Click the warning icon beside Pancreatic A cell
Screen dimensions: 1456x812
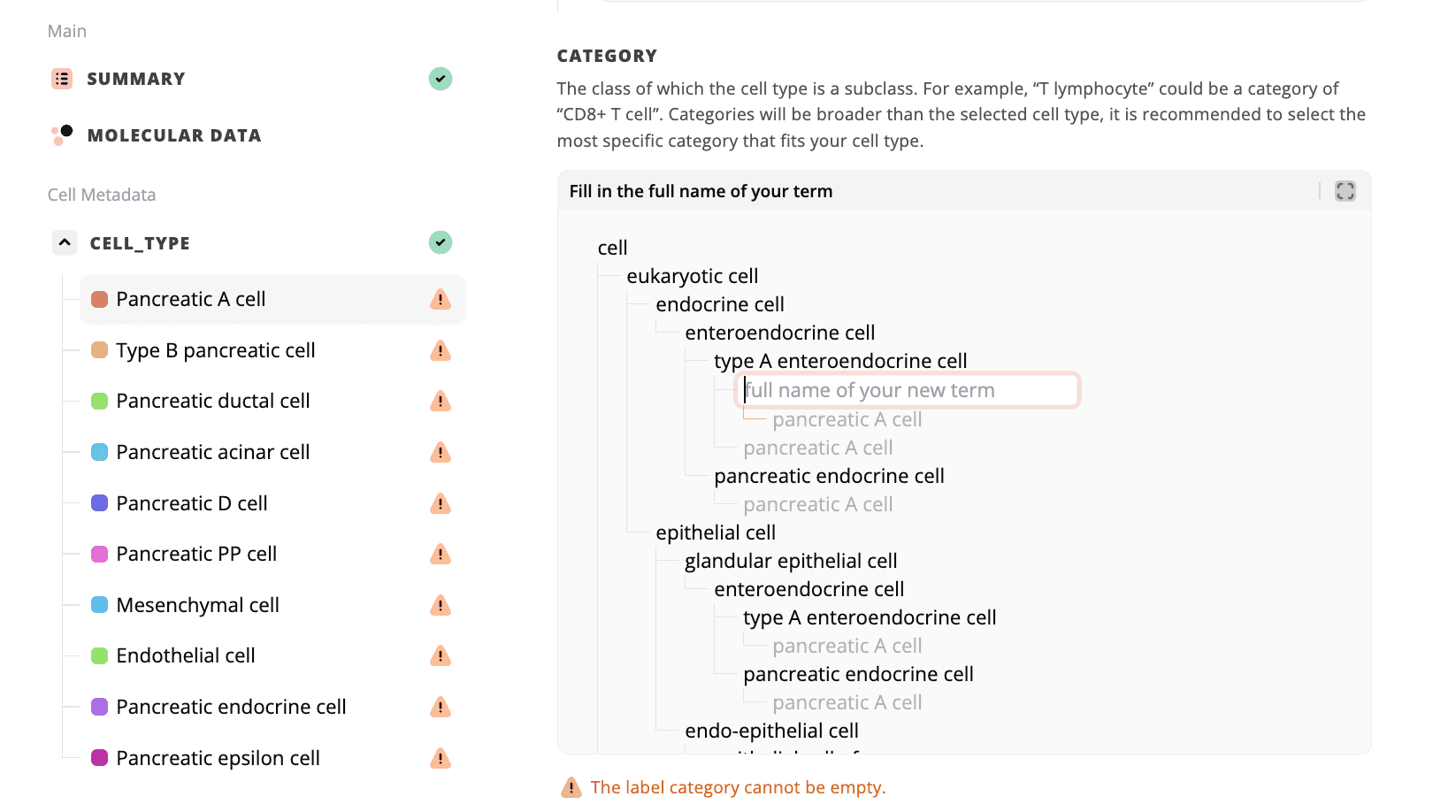[x=441, y=300]
